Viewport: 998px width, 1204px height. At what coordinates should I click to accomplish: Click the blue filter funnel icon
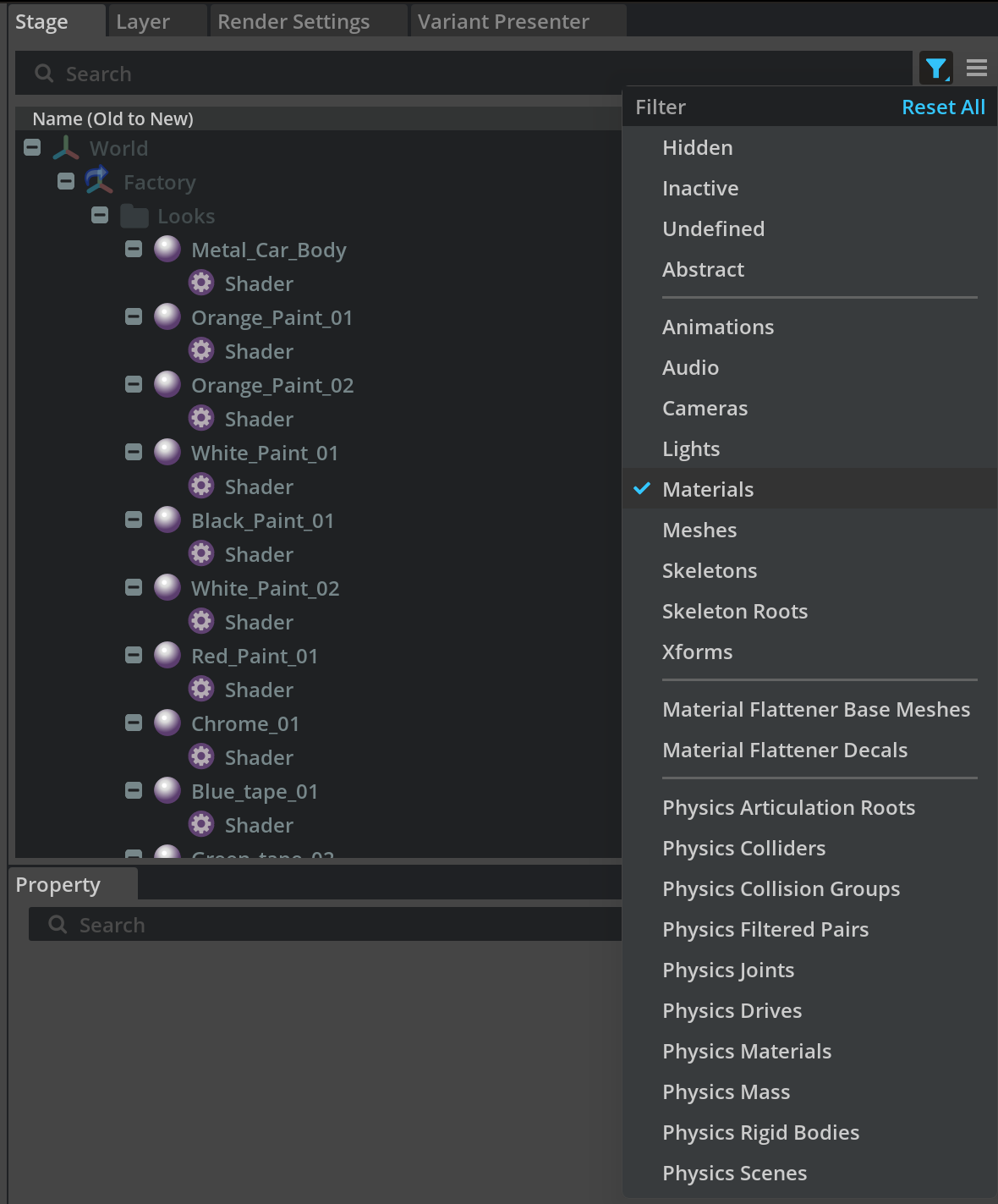pos(935,69)
